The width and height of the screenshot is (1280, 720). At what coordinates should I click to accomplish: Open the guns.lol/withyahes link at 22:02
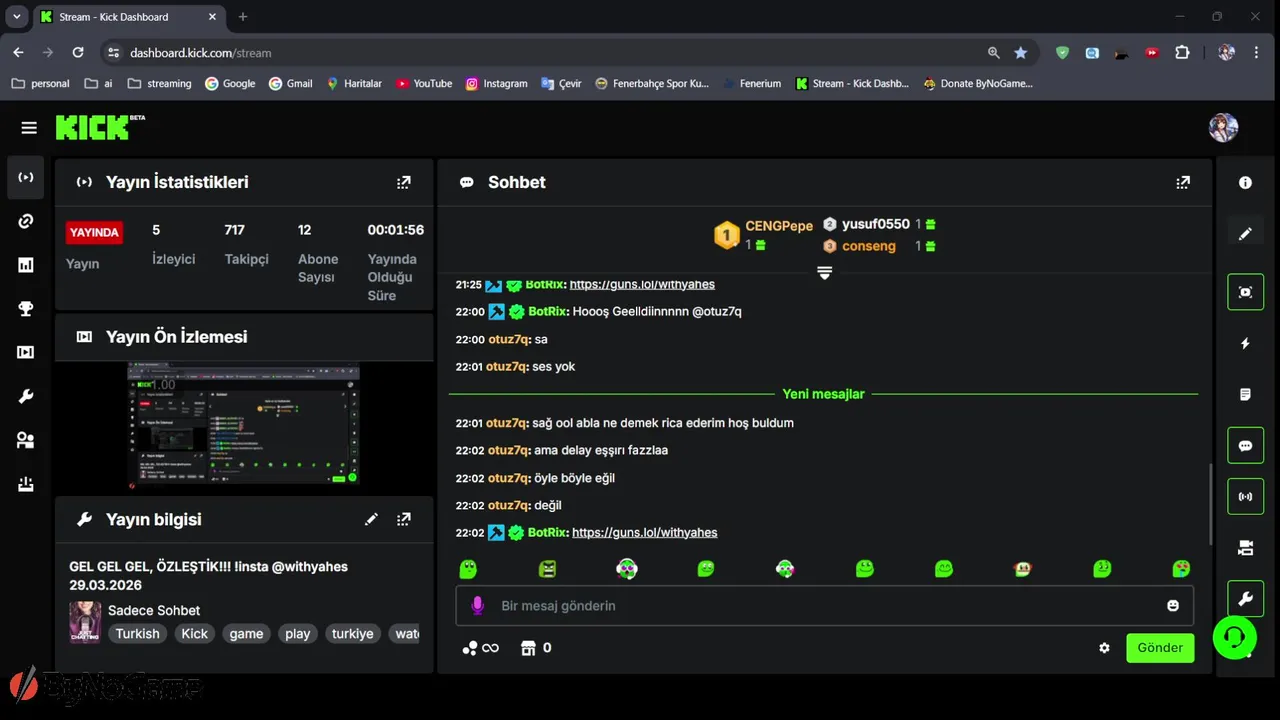coord(644,533)
